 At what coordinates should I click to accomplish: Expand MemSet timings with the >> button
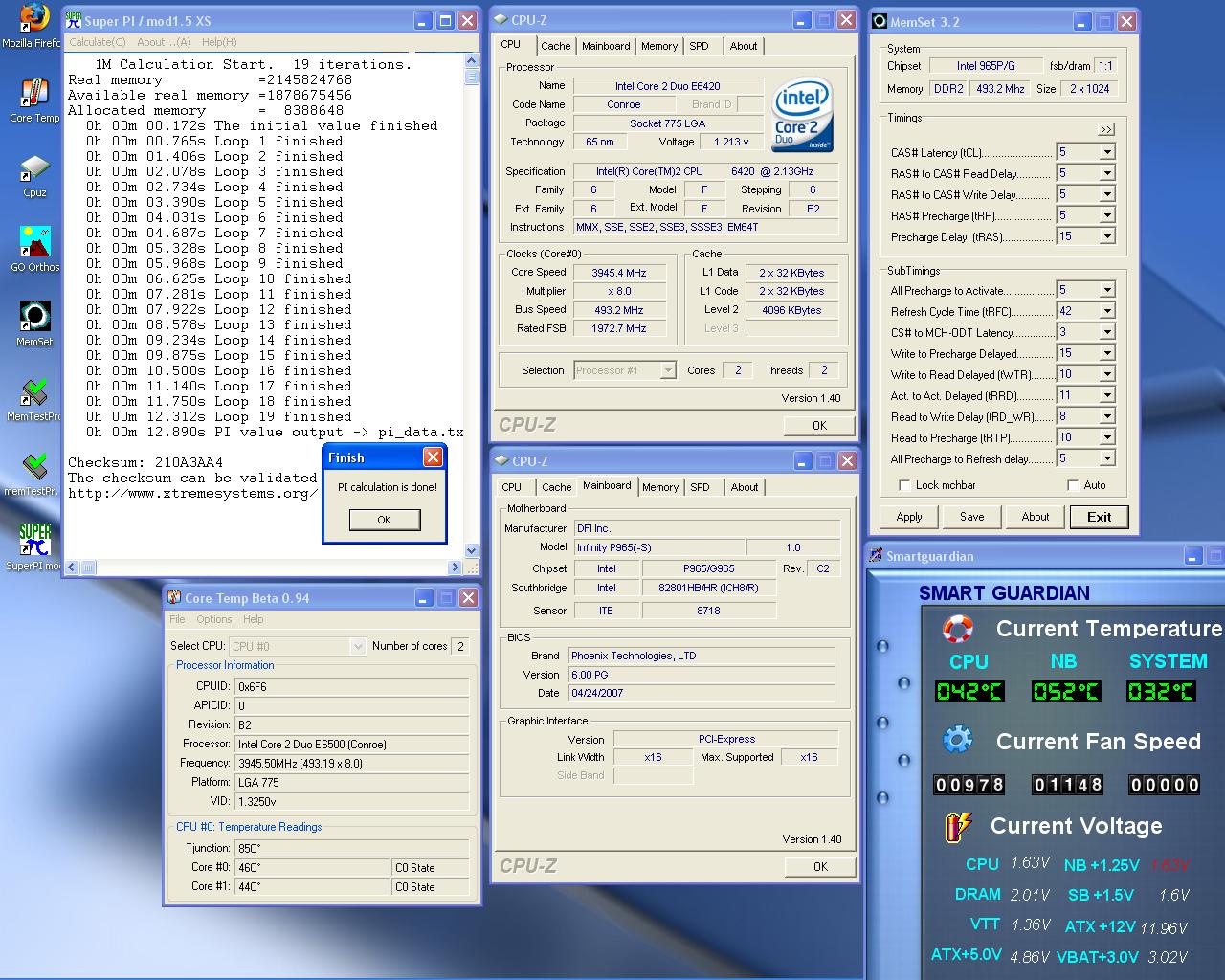pyautogui.click(x=1106, y=129)
